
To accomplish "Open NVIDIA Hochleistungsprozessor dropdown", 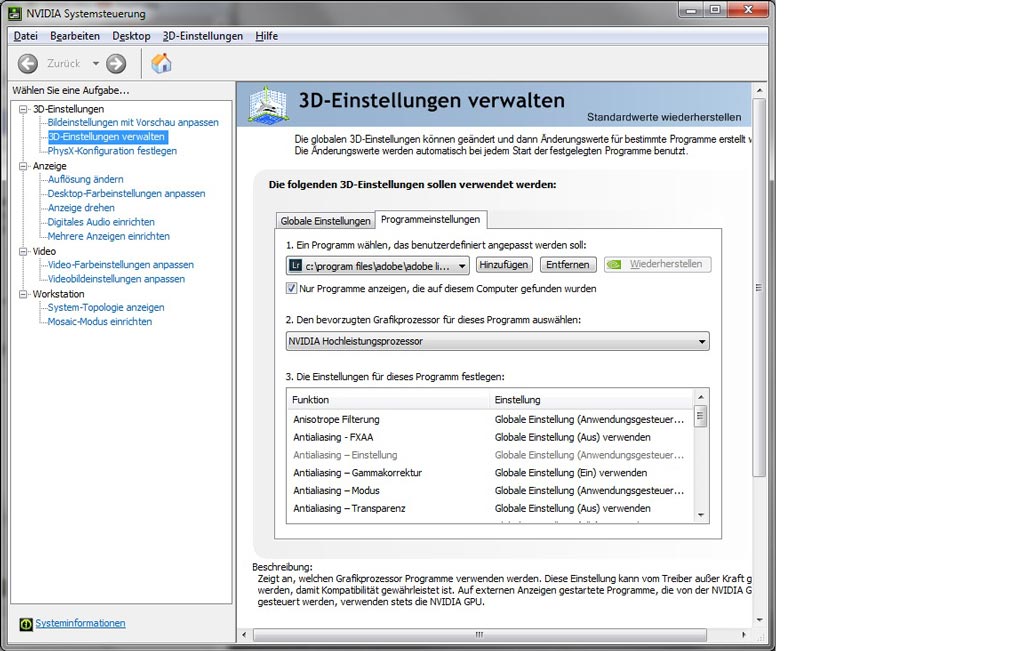I will 498,341.
